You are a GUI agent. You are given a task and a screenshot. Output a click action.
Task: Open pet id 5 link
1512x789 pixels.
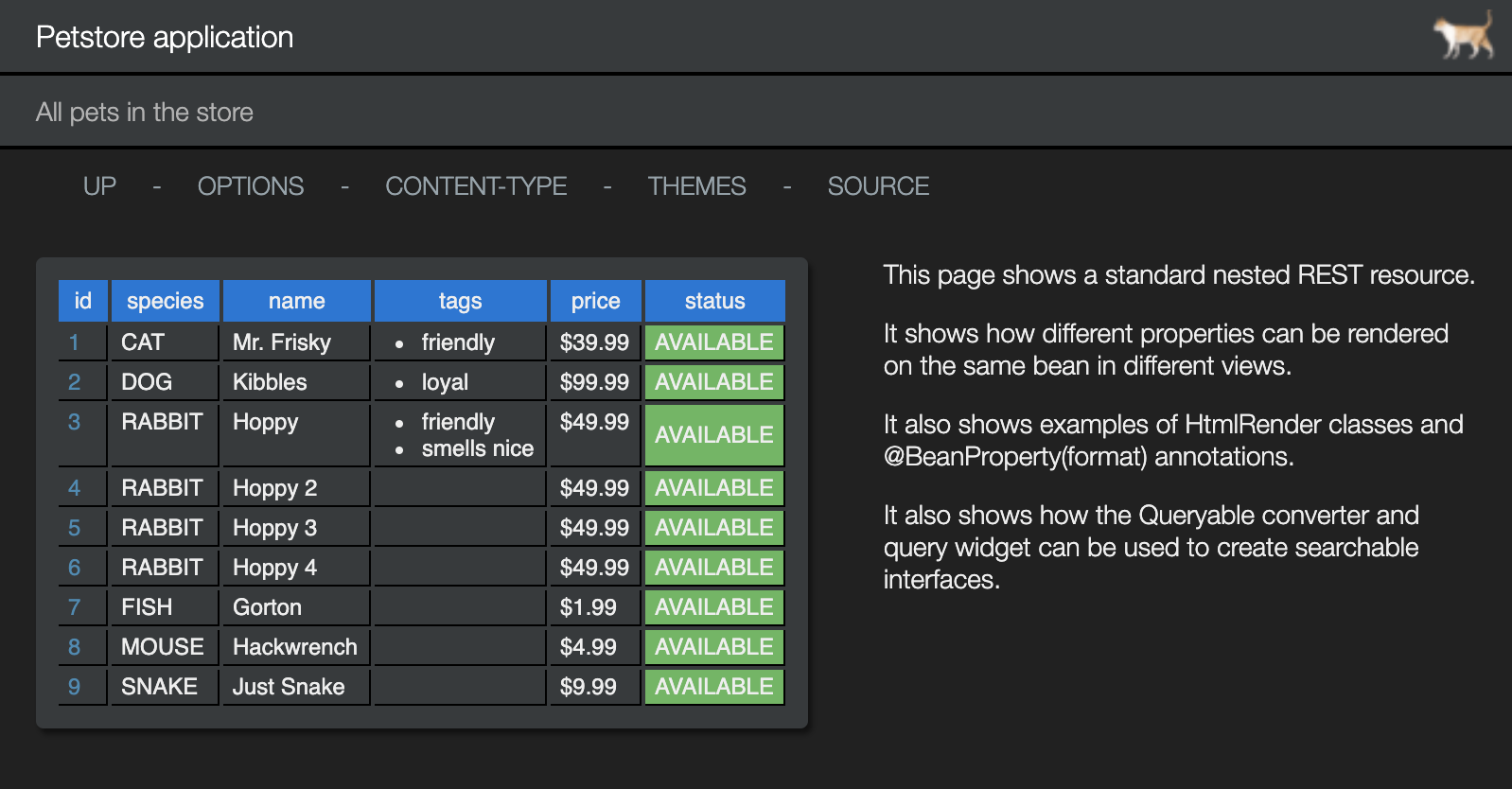point(74,528)
